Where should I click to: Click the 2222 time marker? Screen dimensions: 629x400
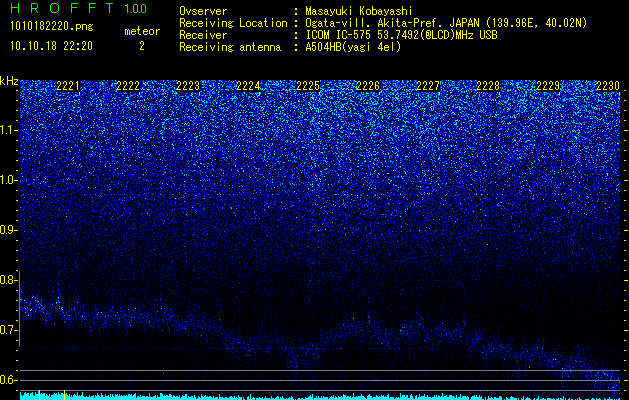click(128, 86)
